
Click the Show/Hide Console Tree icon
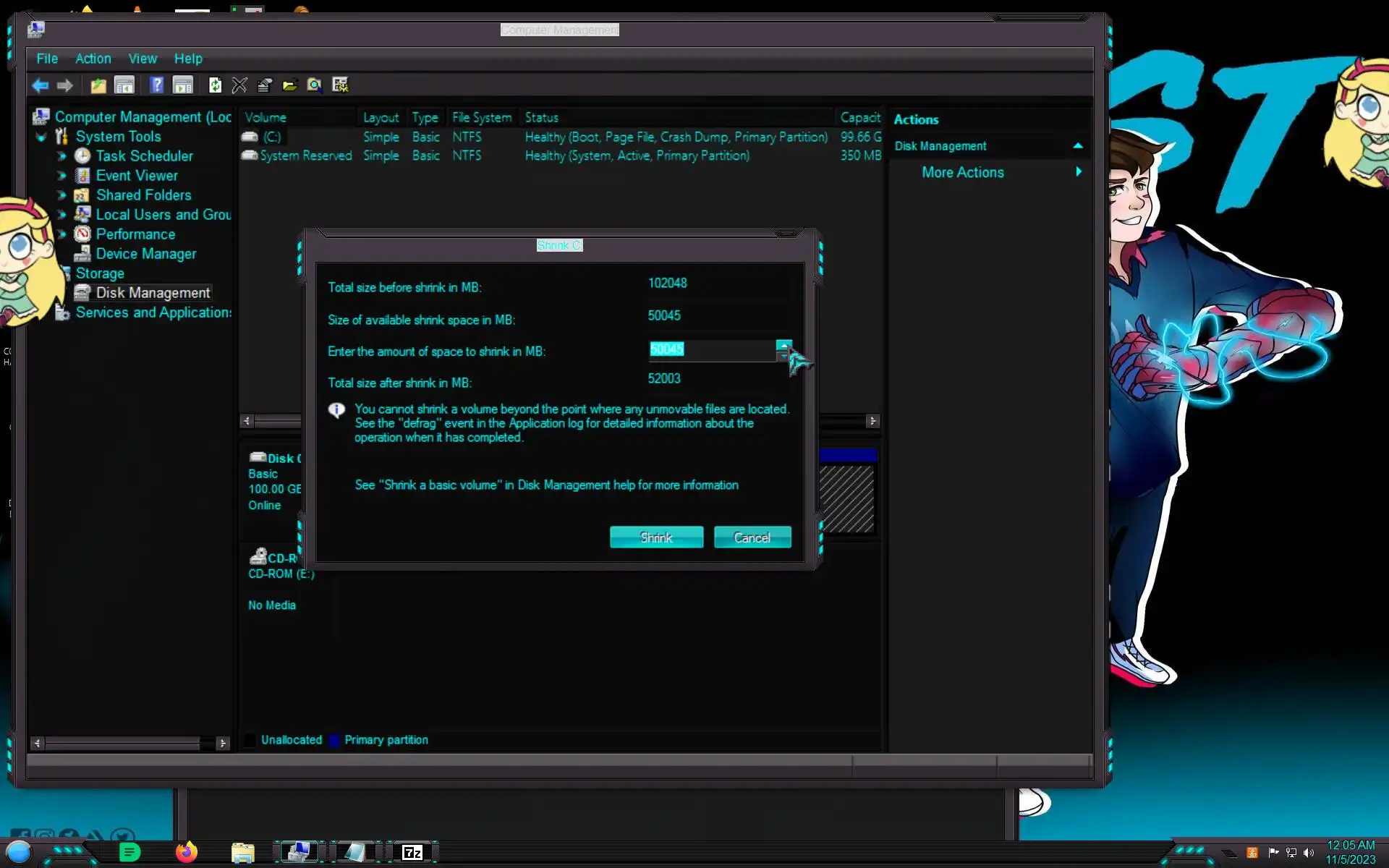click(x=124, y=85)
